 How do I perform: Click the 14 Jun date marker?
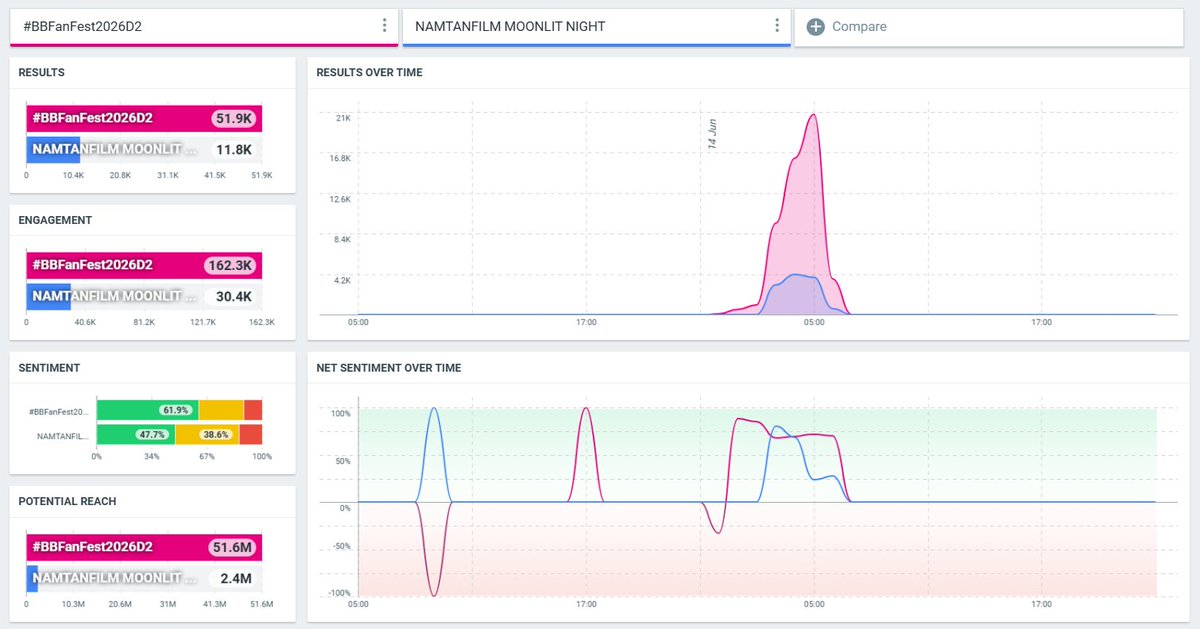pyautogui.click(x=712, y=134)
